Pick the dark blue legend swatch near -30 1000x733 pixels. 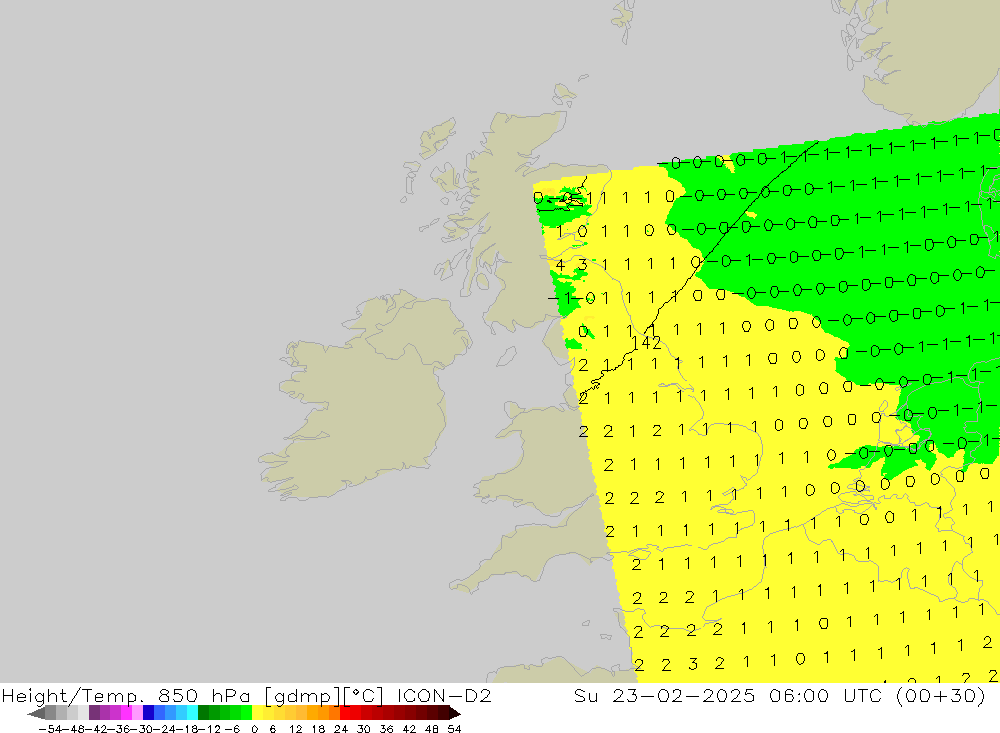(x=149, y=713)
